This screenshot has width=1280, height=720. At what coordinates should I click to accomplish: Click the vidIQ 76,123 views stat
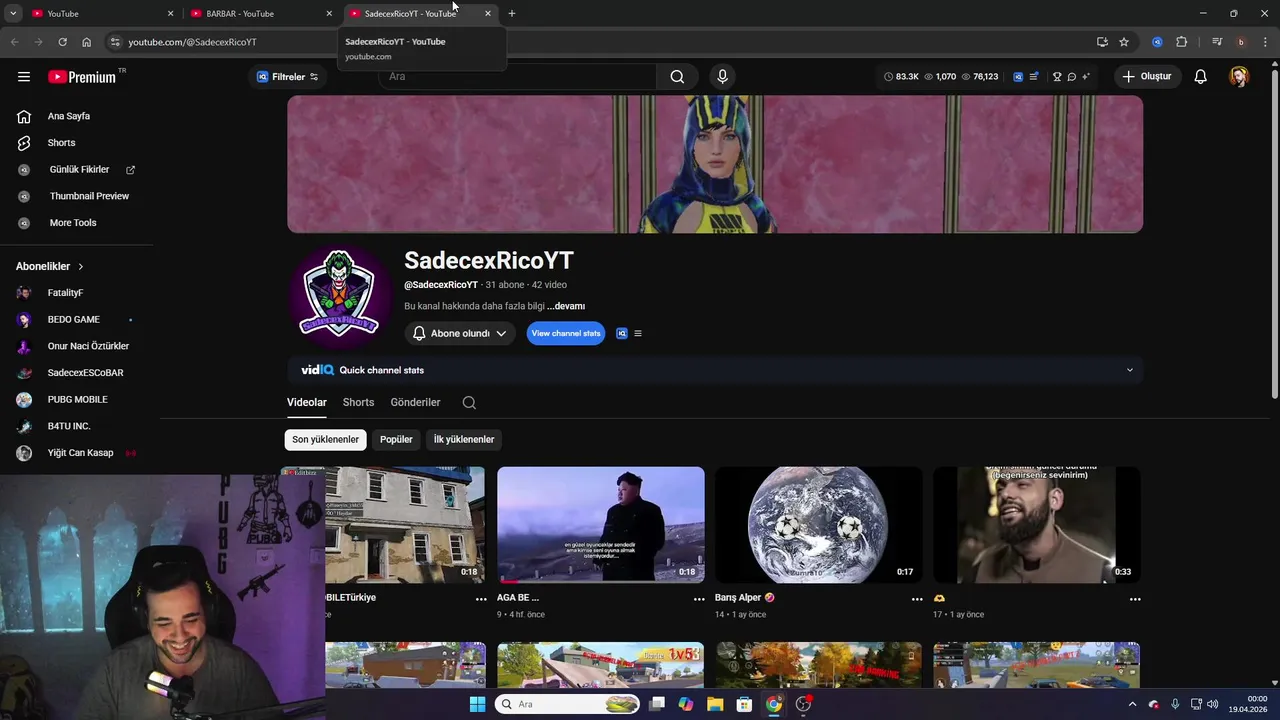pyautogui.click(x=979, y=77)
